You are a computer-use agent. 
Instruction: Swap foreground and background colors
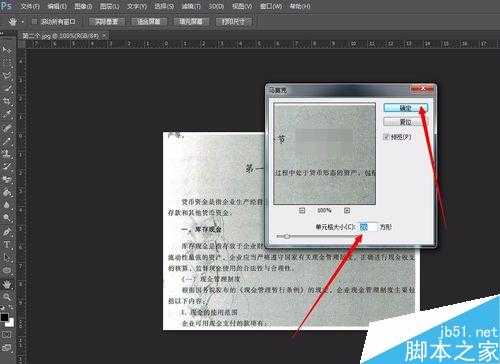pos(11,307)
